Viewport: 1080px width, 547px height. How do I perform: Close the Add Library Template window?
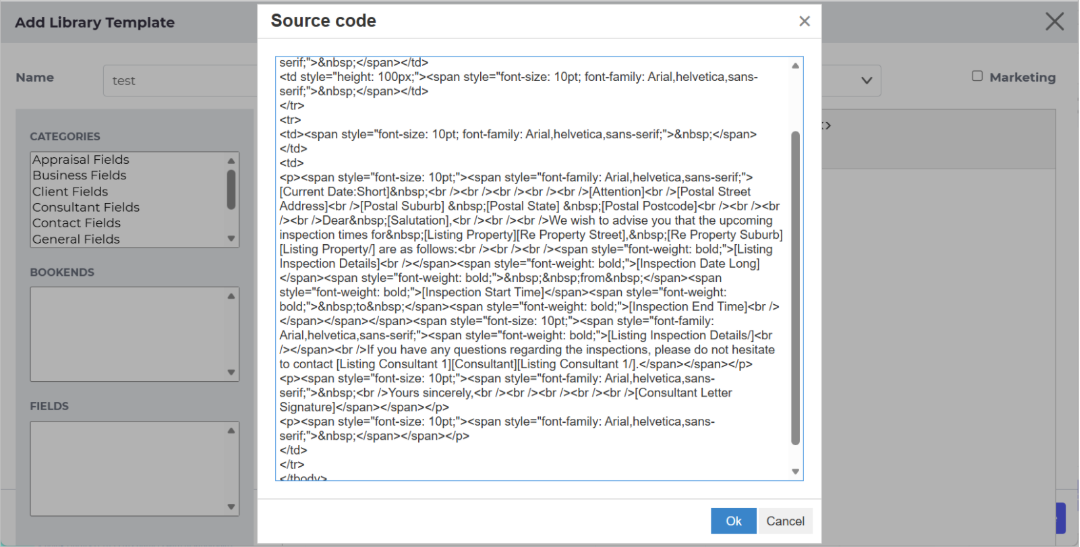(x=1055, y=22)
